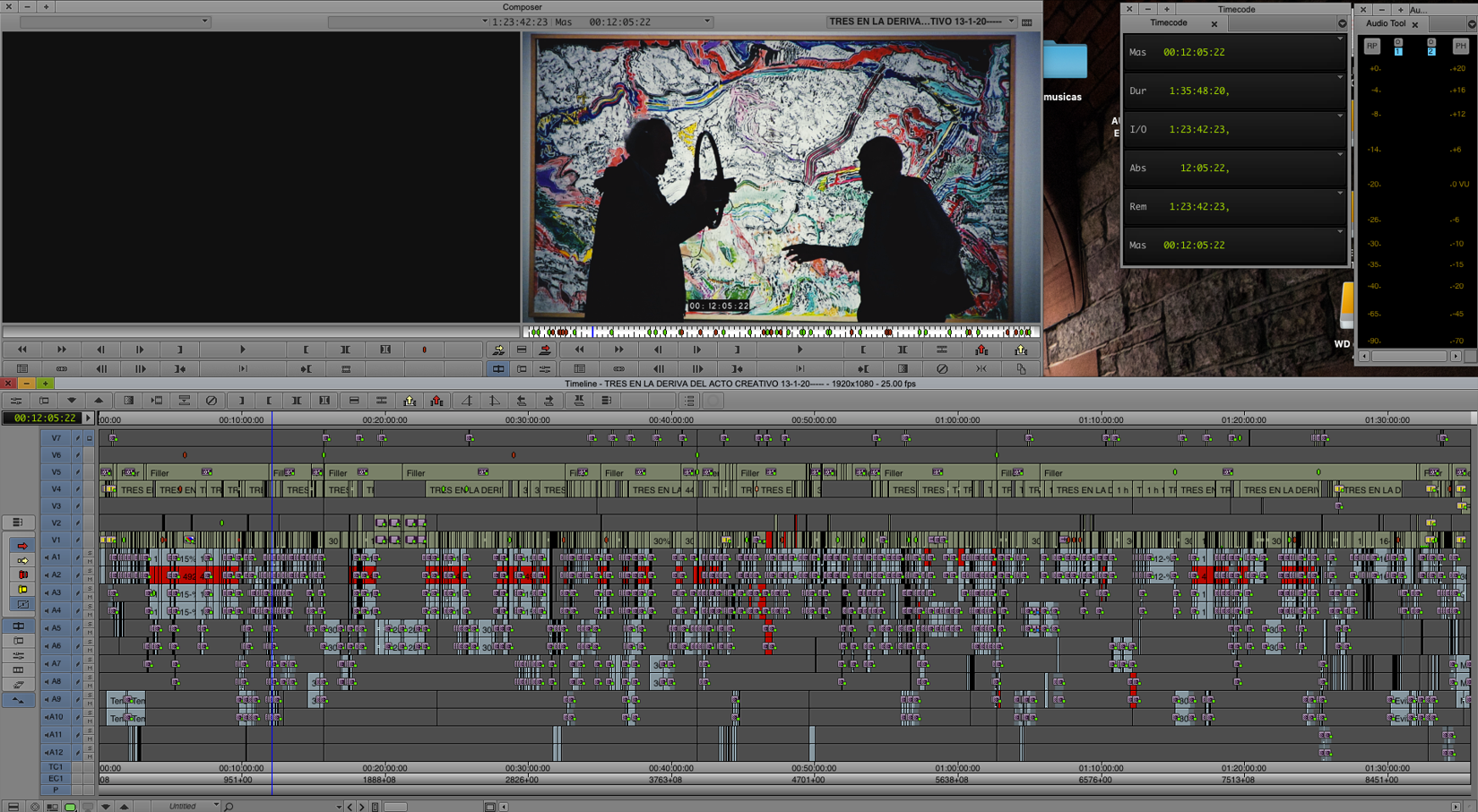This screenshot has height=812, width=1478.
Task: Click Remove Effect icon in Timeline toolbar
Action: (212, 401)
